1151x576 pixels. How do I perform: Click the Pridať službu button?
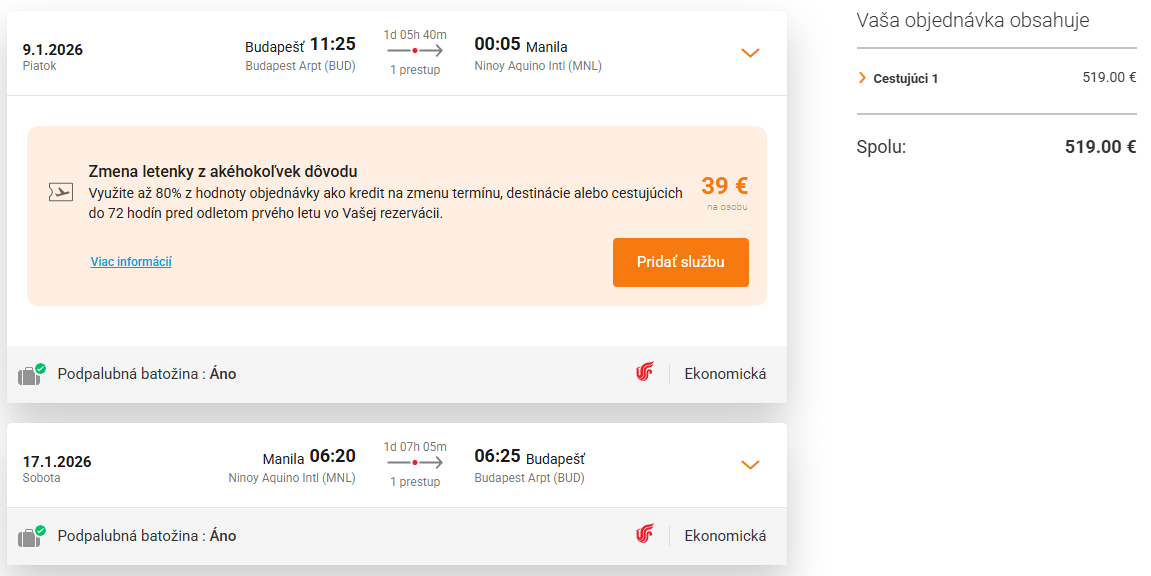click(x=681, y=261)
